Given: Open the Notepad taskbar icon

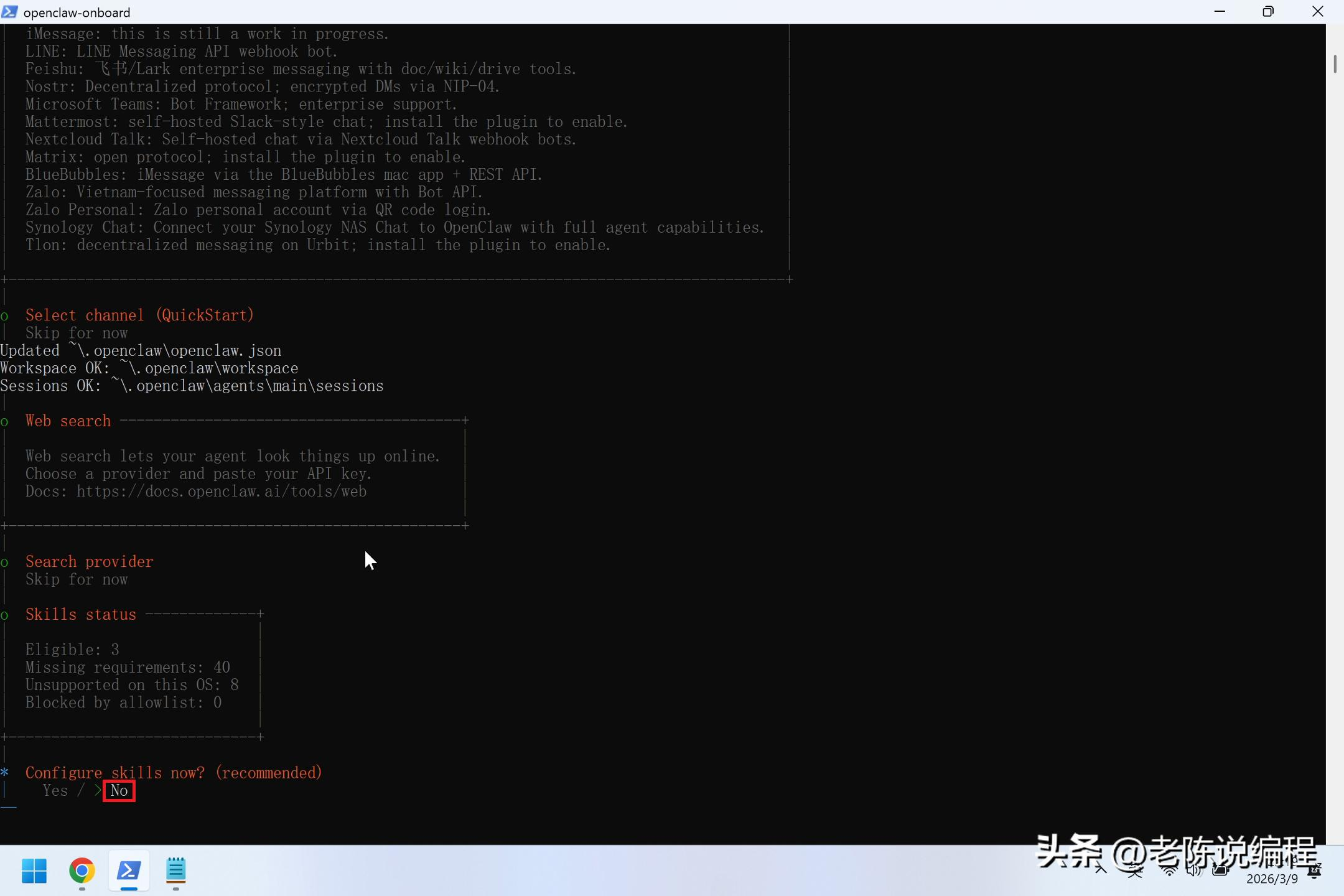Looking at the screenshot, I should point(176,870).
